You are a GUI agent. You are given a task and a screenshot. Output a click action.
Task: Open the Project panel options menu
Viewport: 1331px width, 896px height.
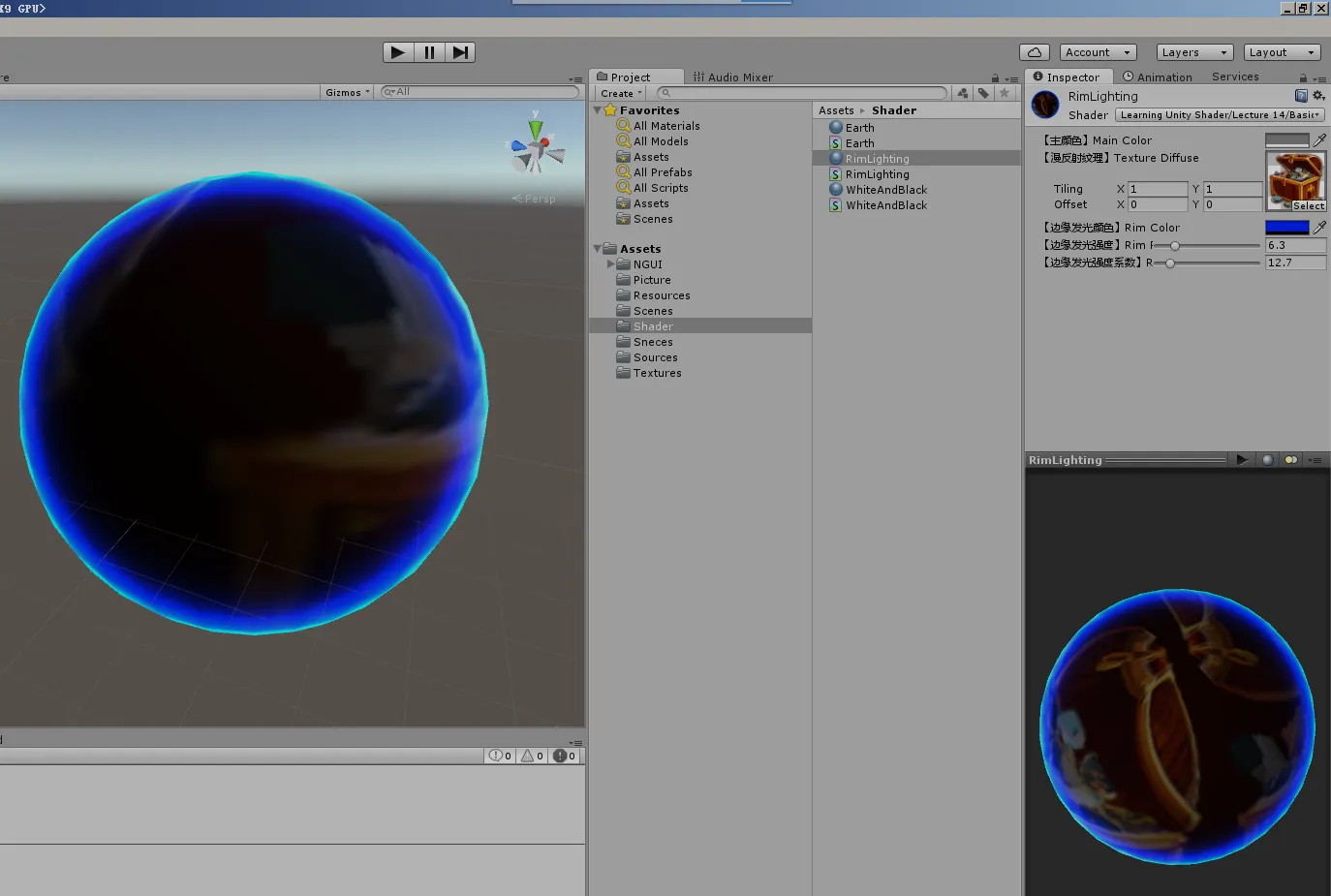tap(1011, 78)
